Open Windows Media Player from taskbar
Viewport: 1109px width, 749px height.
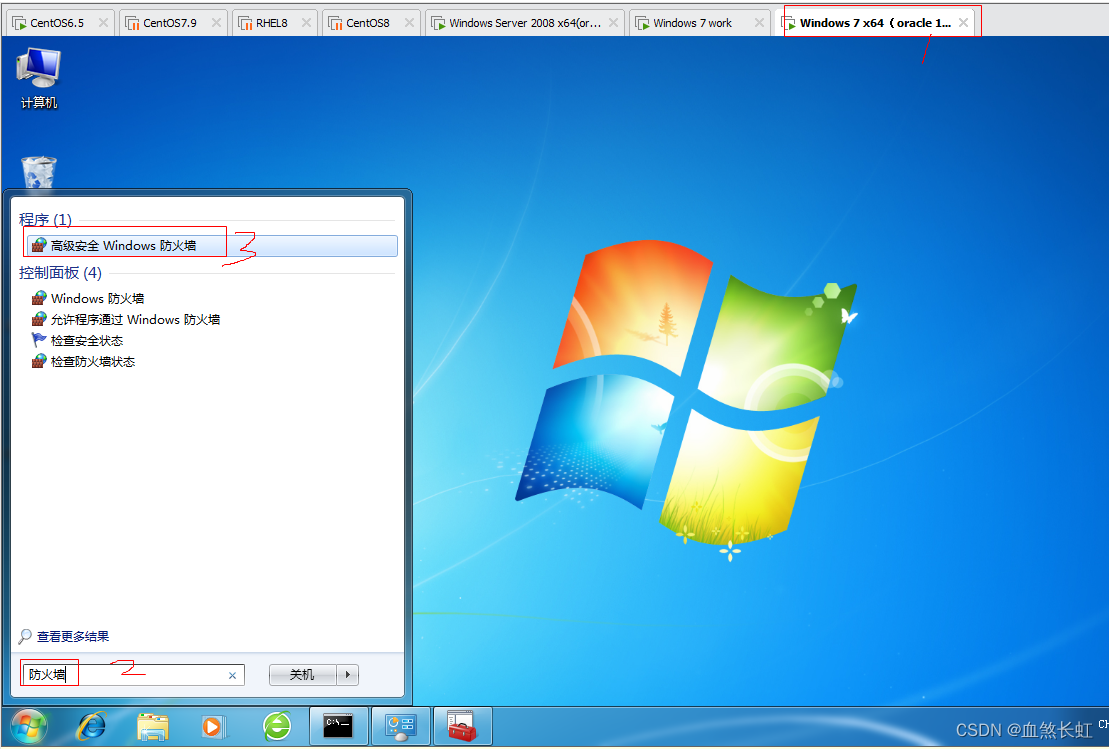click(213, 727)
